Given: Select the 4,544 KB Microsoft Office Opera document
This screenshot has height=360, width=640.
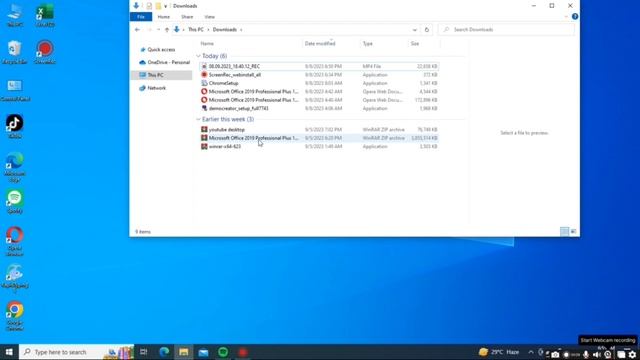Looking at the screenshot, I should pyautogui.click(x=319, y=92).
